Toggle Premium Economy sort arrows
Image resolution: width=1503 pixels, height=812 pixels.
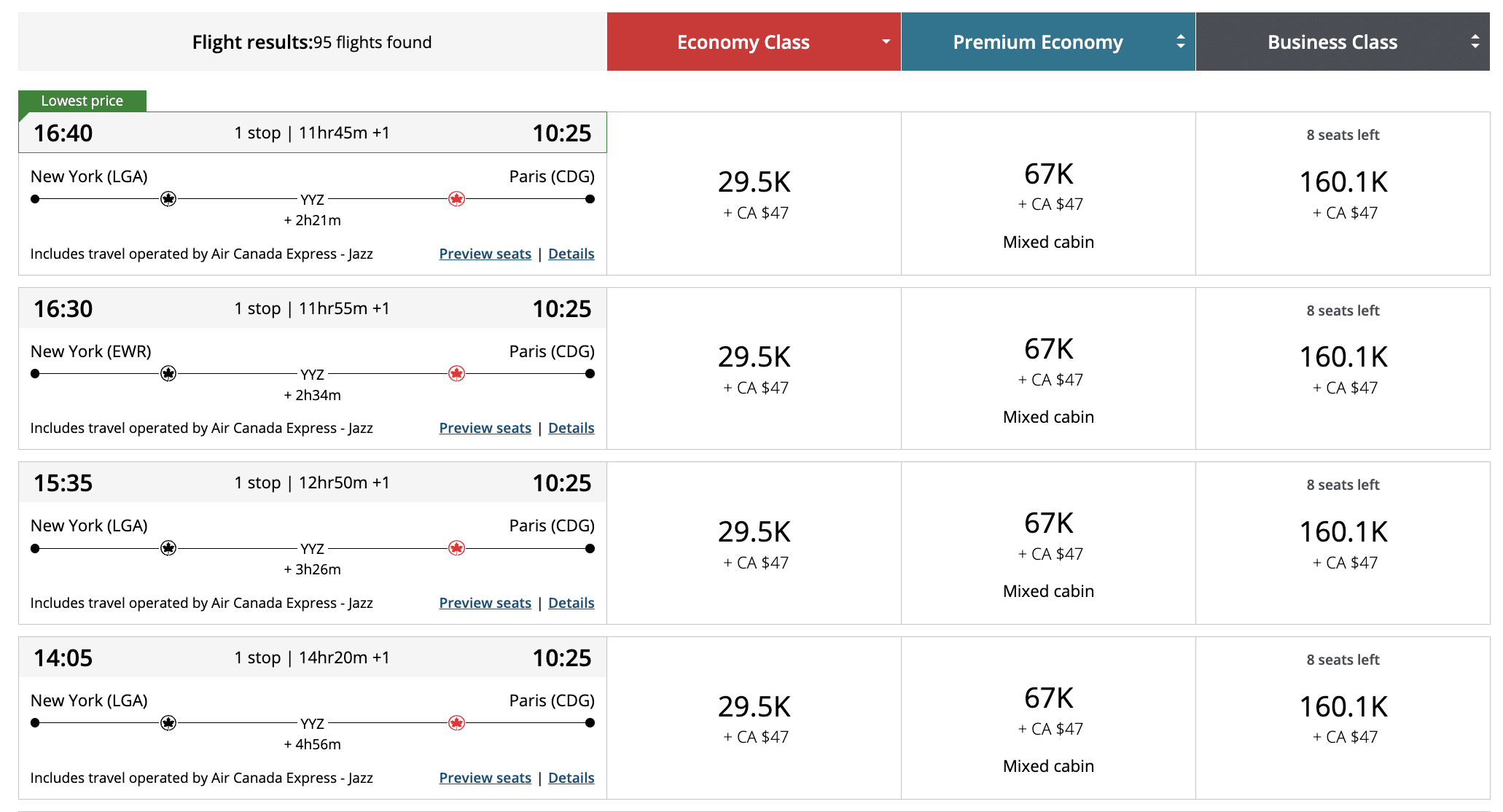tap(1180, 42)
